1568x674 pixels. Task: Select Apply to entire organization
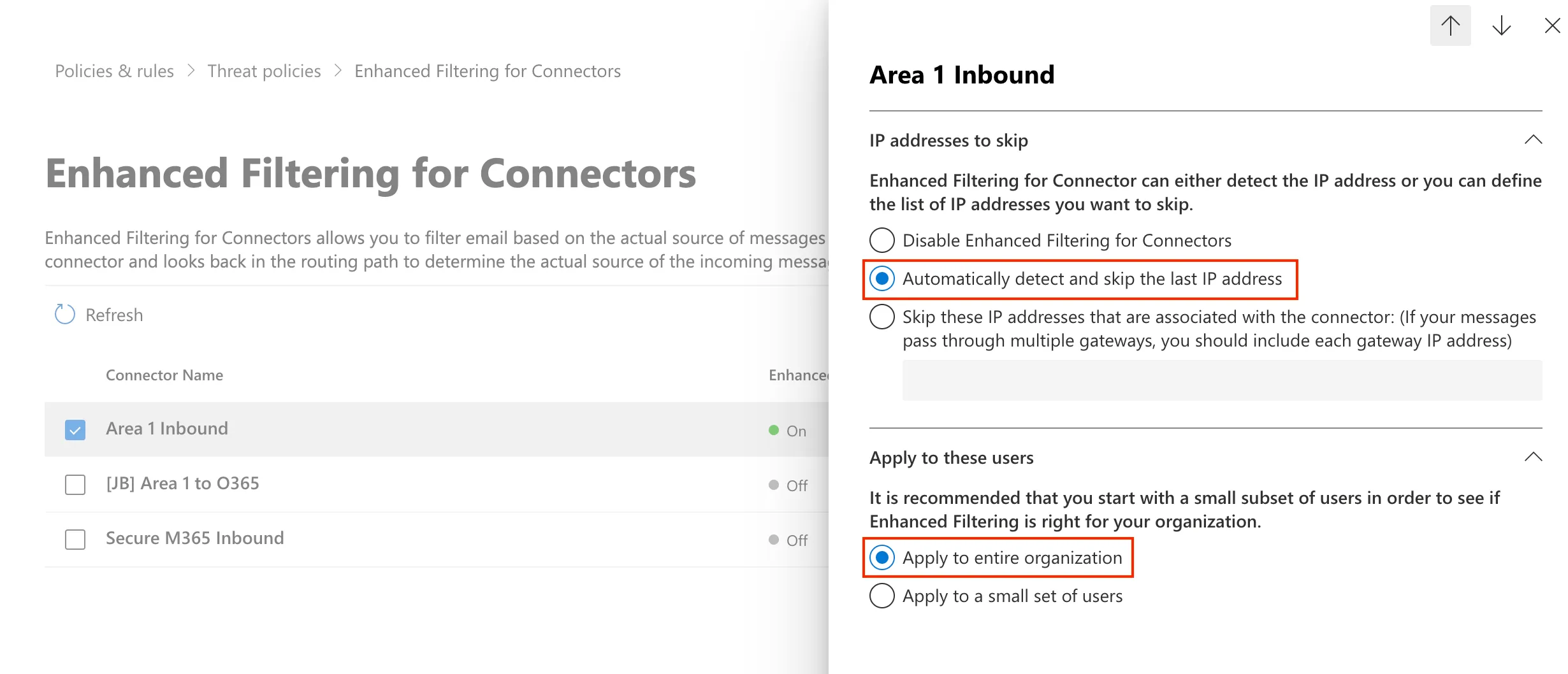pos(882,557)
